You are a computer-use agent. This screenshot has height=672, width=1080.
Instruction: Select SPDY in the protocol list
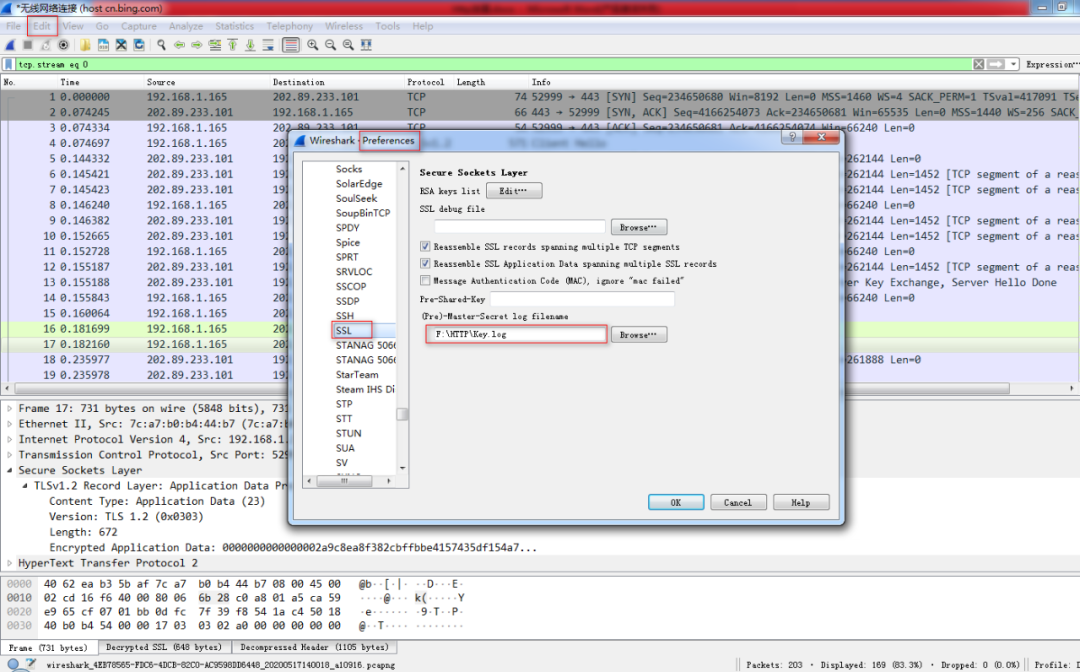coord(348,227)
